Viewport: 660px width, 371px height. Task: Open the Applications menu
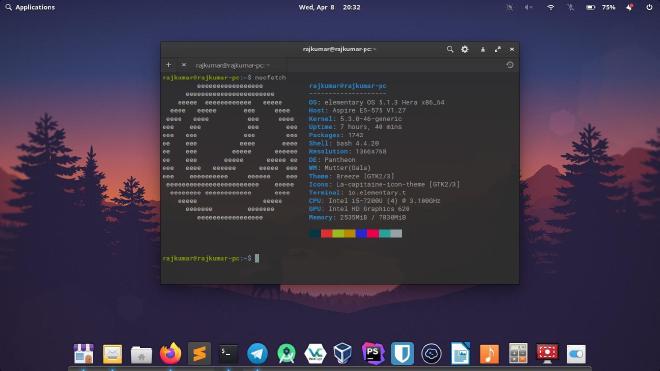click(x=30, y=7)
